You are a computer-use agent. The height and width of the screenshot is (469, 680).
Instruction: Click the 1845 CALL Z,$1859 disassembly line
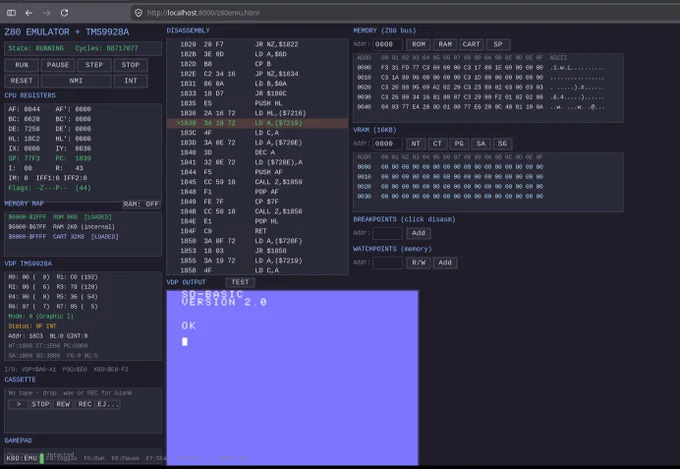coord(257,182)
